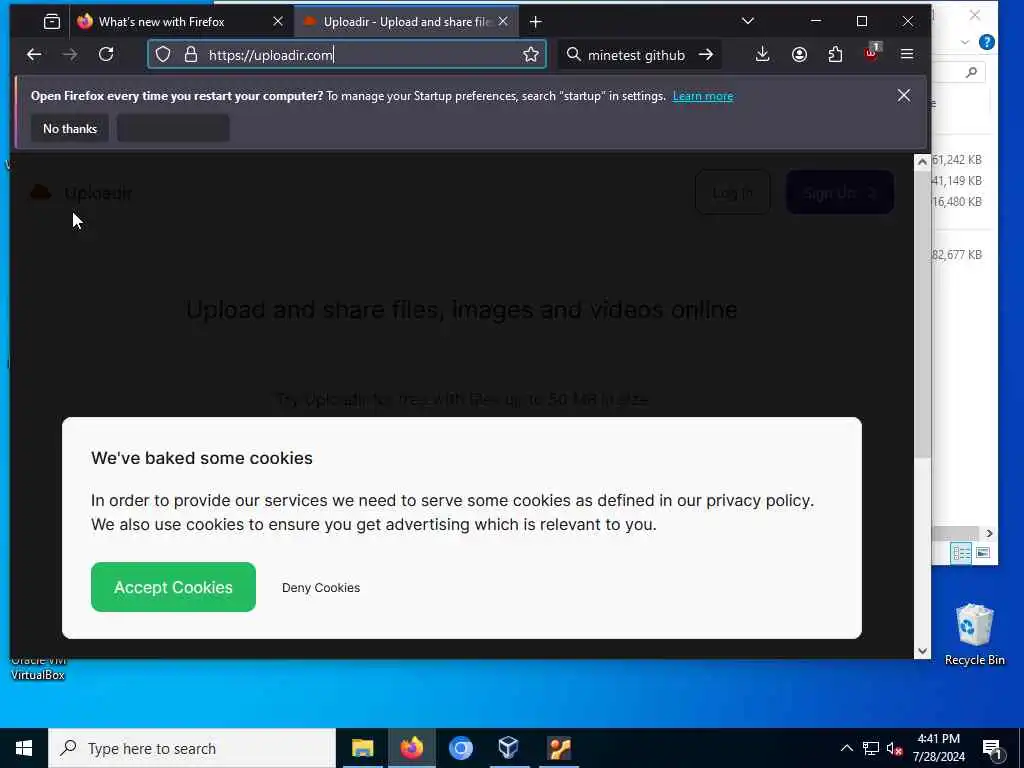The height and width of the screenshot is (768, 1024).
Task: Open the Extensions panel
Action: (x=835, y=54)
